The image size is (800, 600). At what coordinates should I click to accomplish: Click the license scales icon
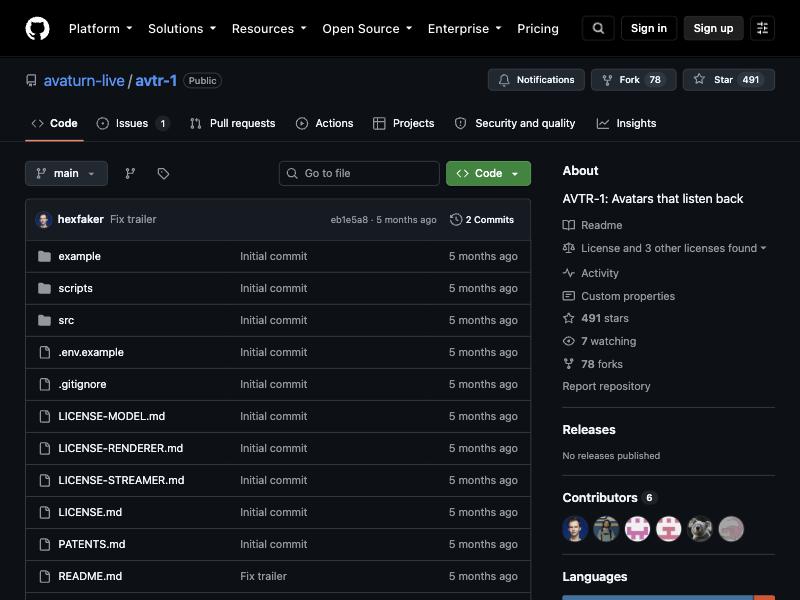[568, 248]
